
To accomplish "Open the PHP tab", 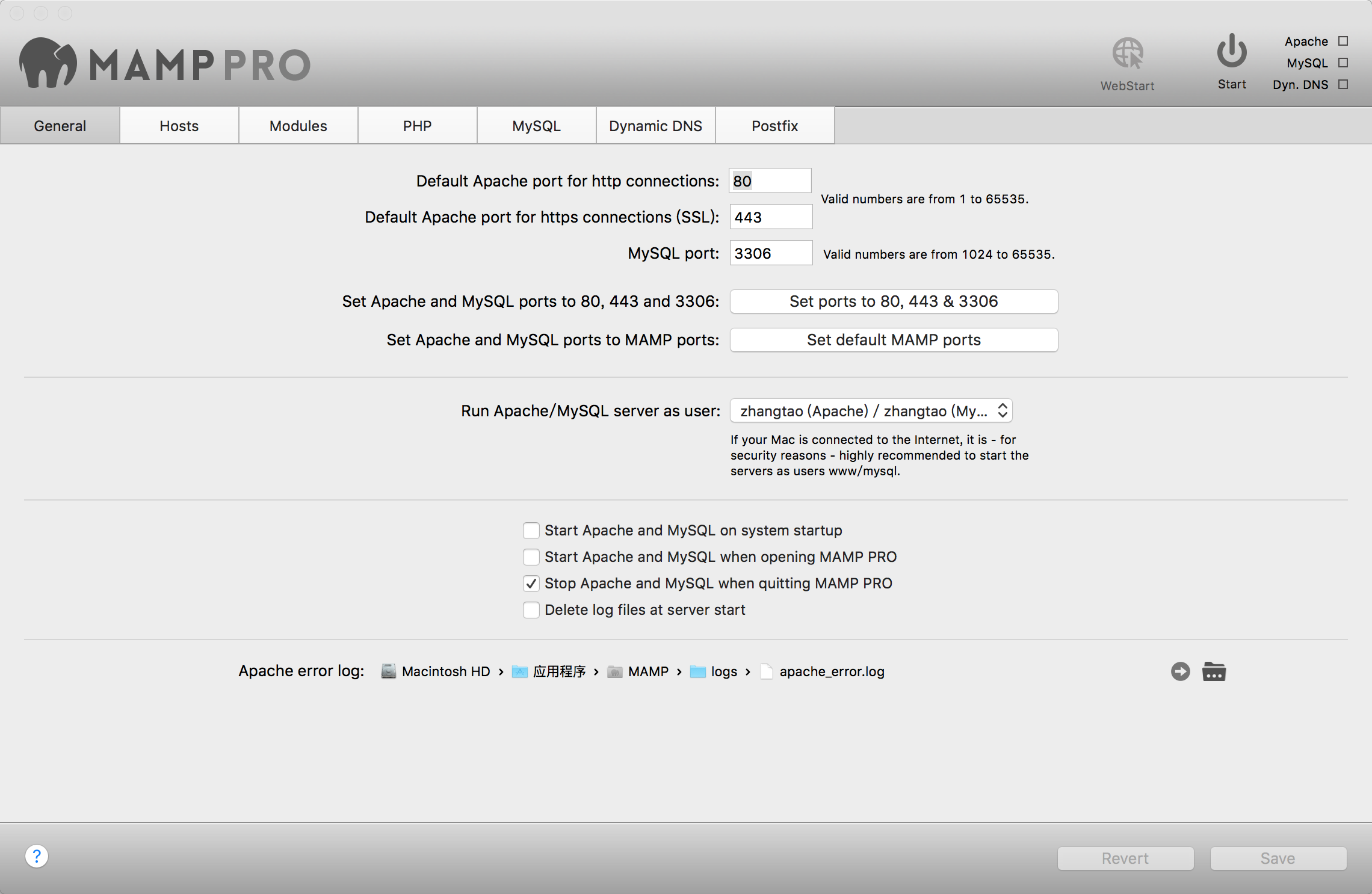I will (418, 126).
